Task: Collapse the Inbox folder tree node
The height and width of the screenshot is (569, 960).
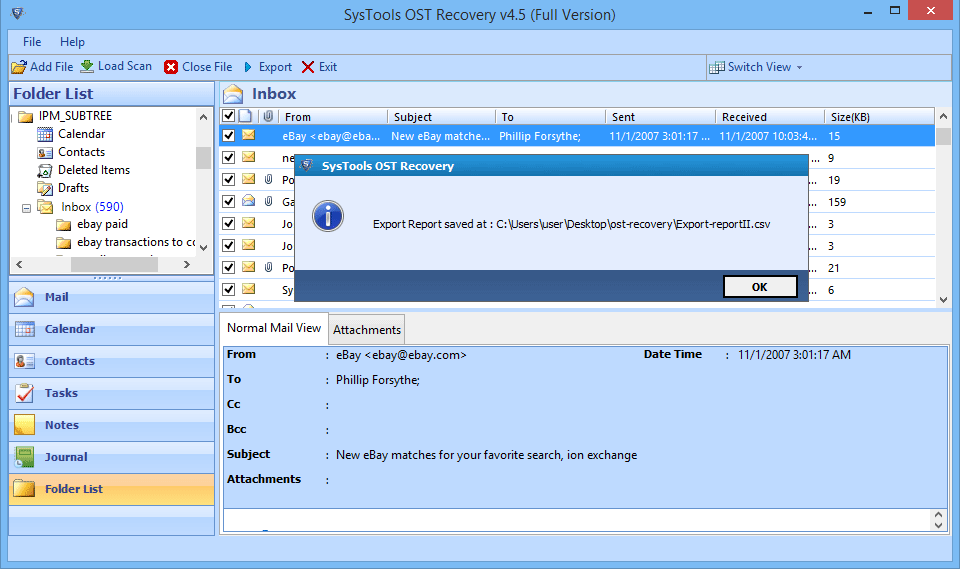Action: point(26,208)
